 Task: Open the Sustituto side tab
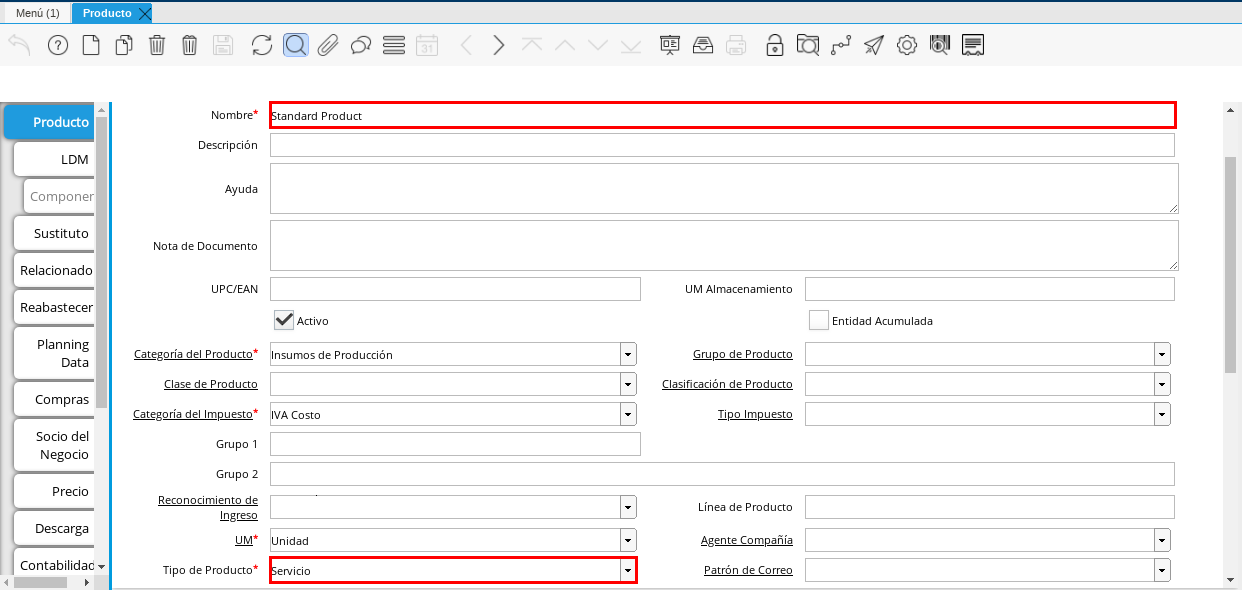click(x=54, y=233)
